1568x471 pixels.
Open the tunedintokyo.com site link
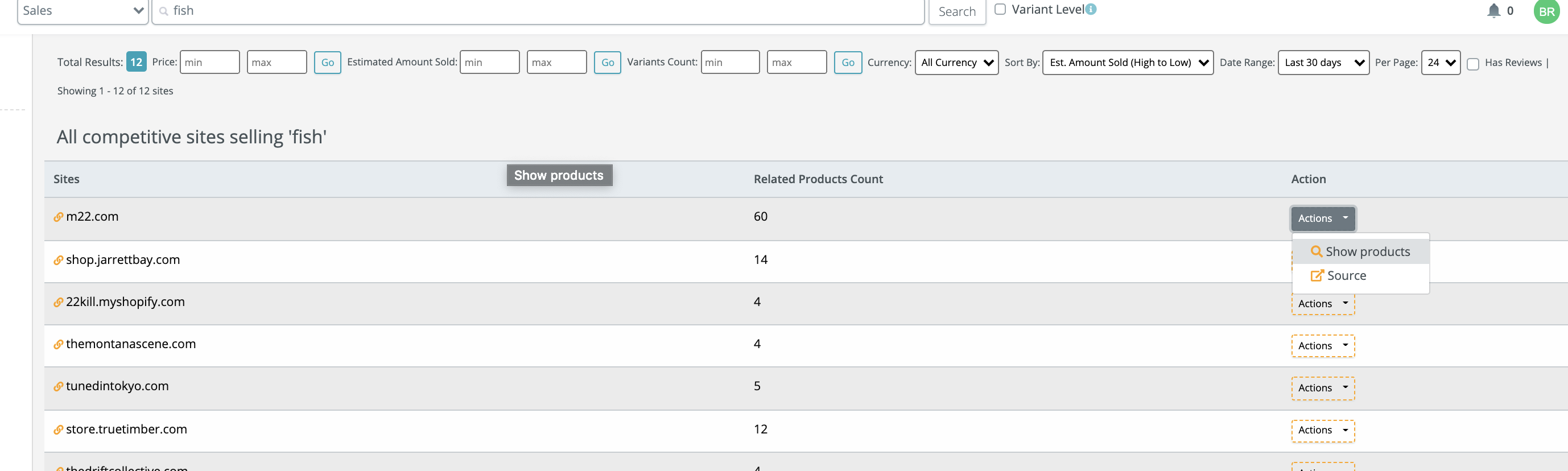[117, 386]
